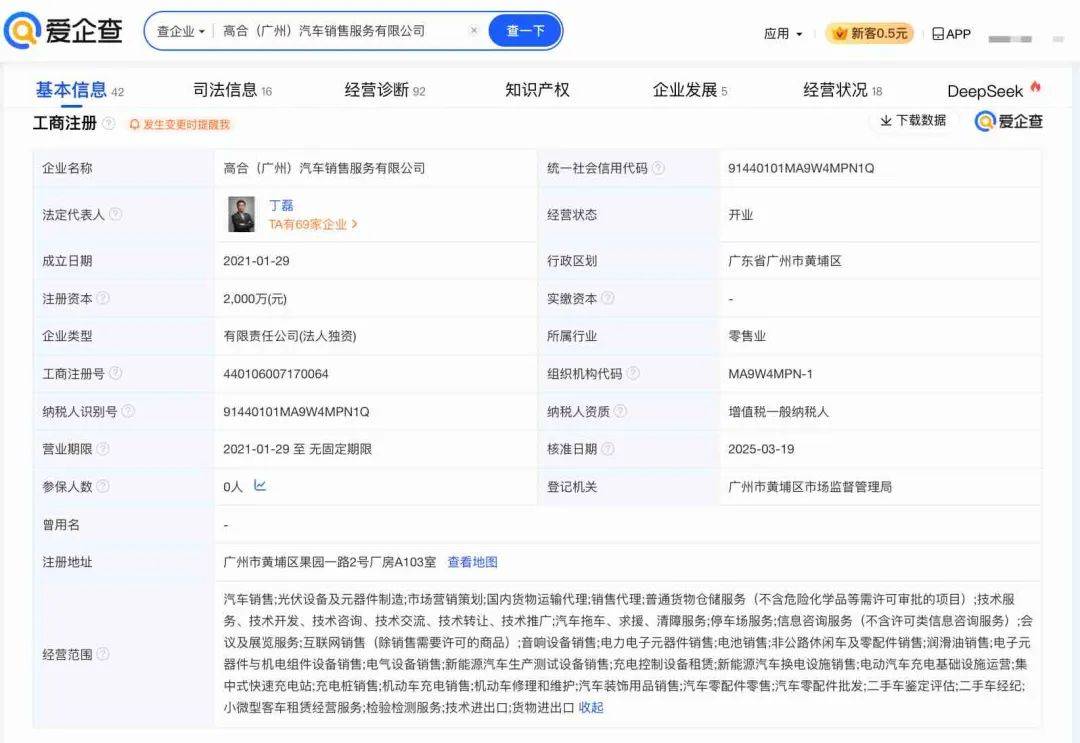Click the 查一下 search button
The image size is (1080, 743).
point(525,31)
